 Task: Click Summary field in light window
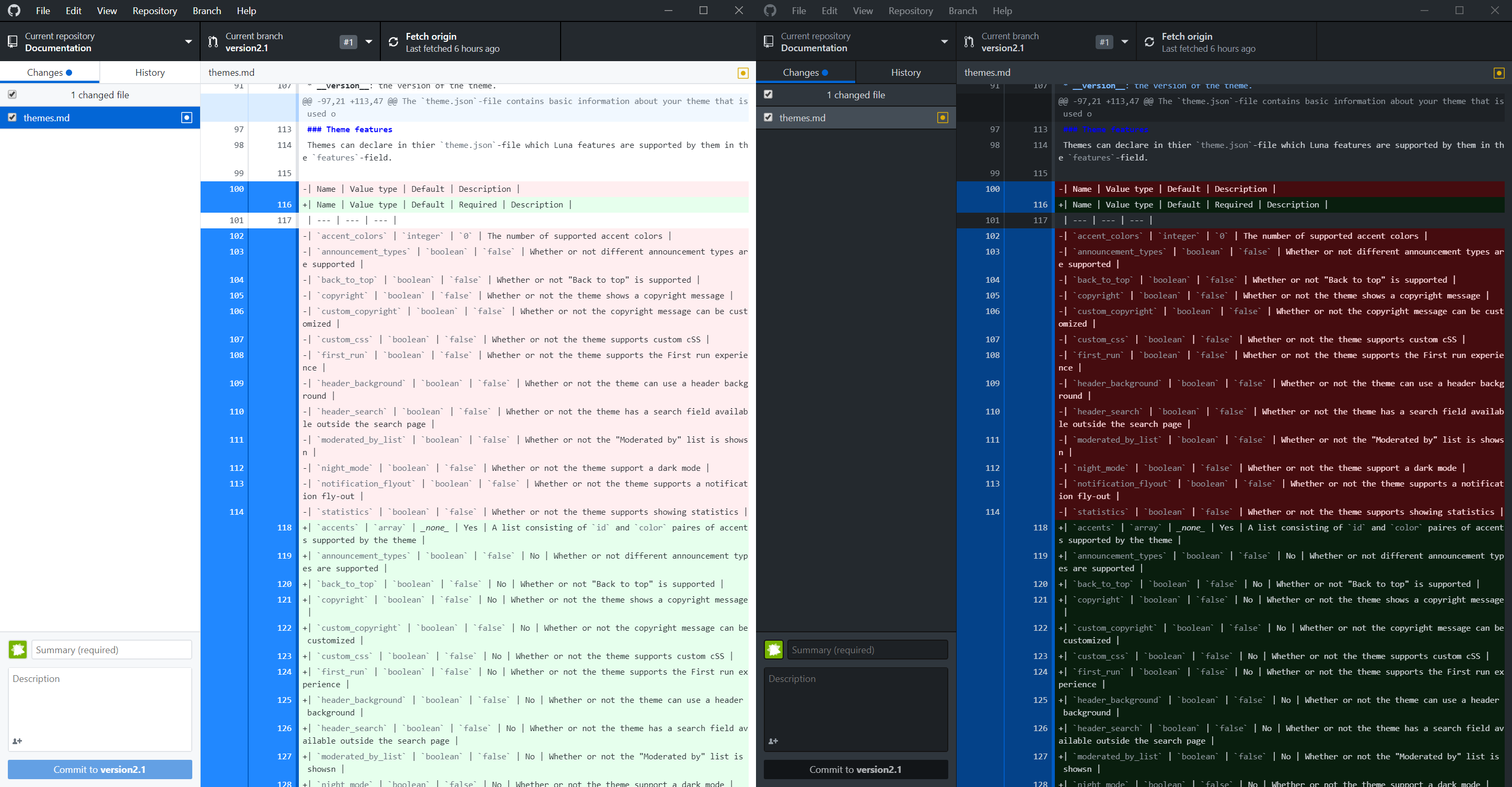pyautogui.click(x=111, y=650)
